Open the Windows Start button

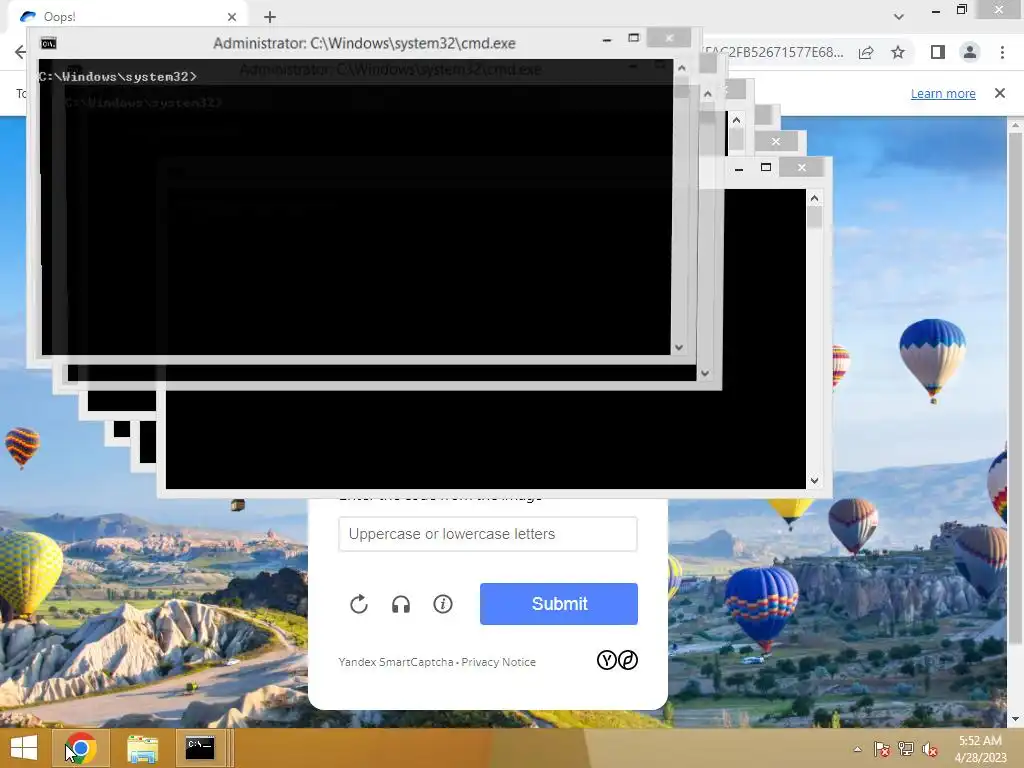point(24,748)
